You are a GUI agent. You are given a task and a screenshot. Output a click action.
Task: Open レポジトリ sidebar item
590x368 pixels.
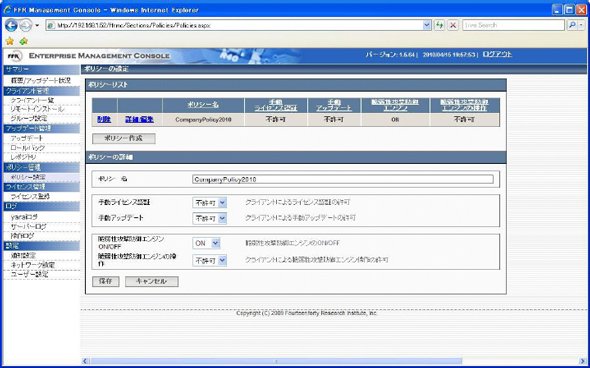pyautogui.click(x=23, y=157)
